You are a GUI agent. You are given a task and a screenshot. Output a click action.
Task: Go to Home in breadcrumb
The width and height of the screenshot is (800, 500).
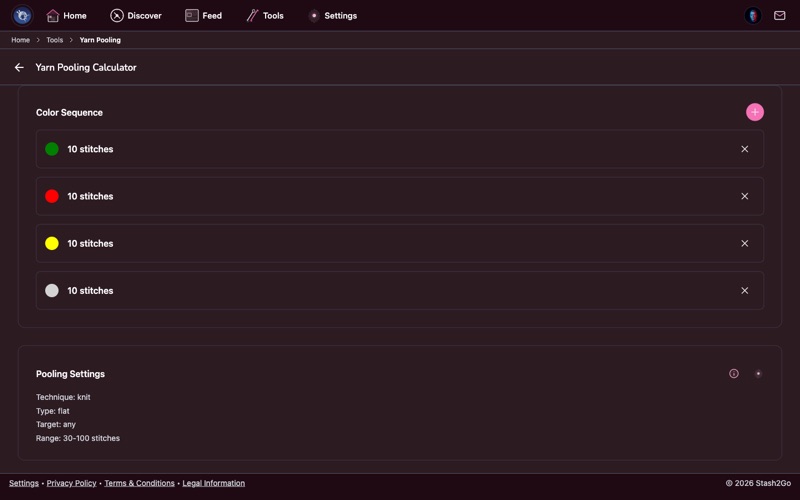(20, 40)
